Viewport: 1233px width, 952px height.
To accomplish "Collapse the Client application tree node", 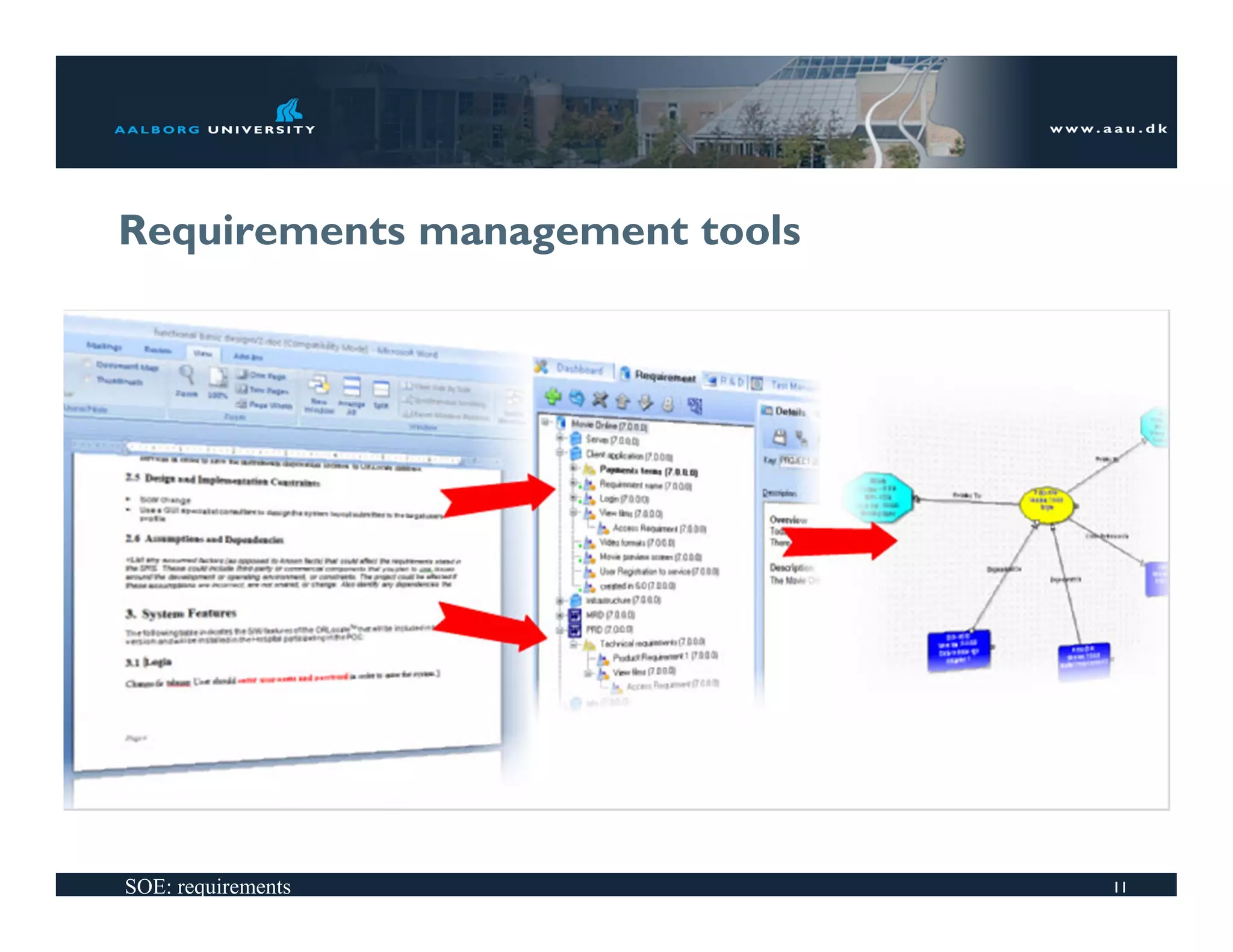I will coord(559,452).
